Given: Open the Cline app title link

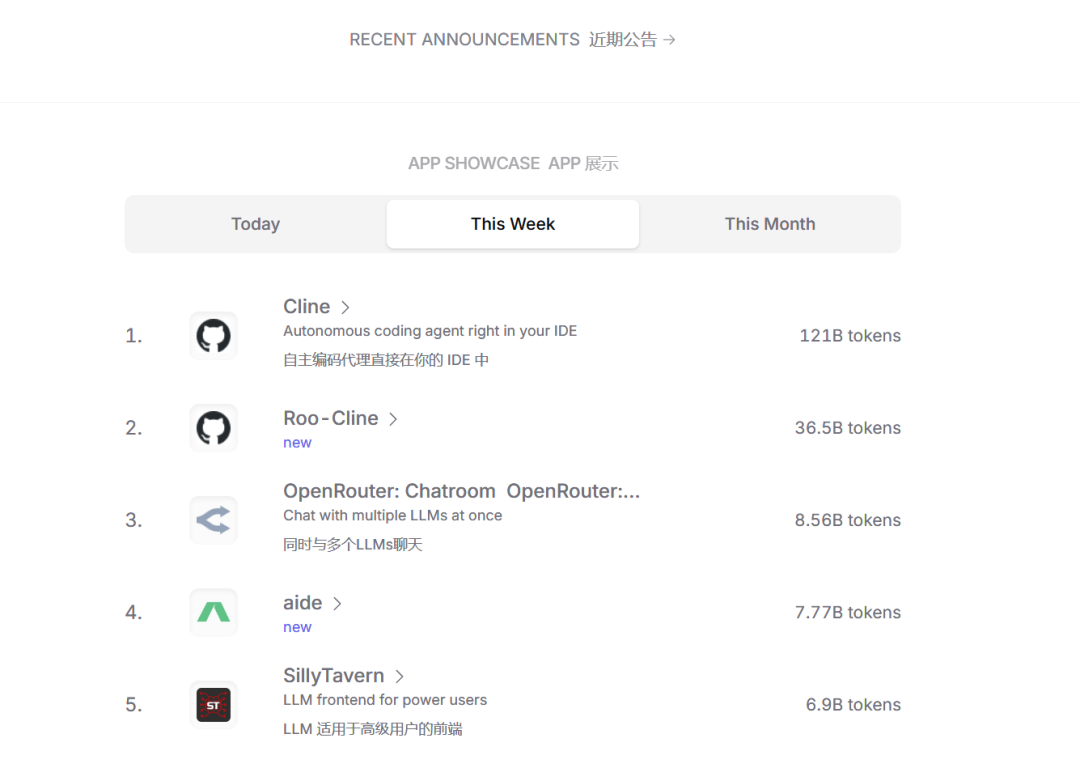Looking at the screenshot, I should click(306, 307).
